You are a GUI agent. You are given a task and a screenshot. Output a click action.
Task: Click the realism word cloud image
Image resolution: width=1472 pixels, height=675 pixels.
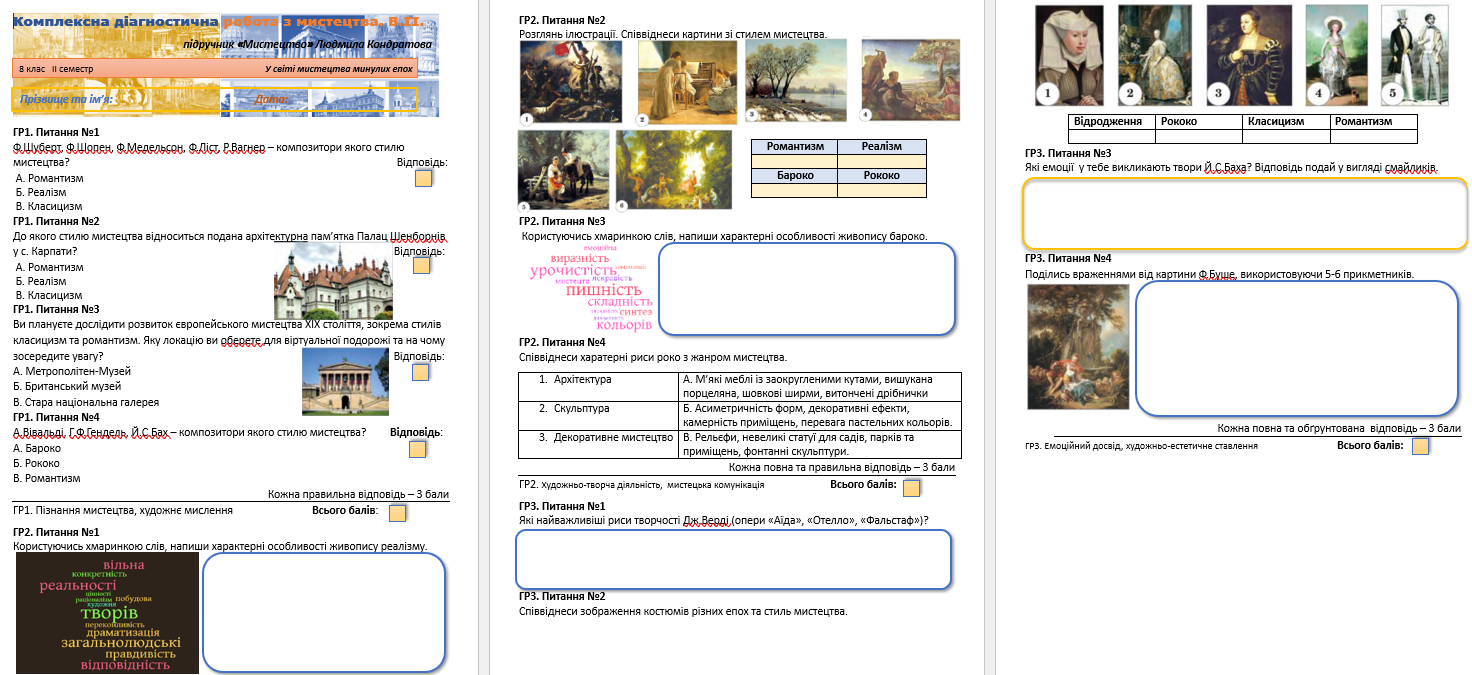coord(107,613)
